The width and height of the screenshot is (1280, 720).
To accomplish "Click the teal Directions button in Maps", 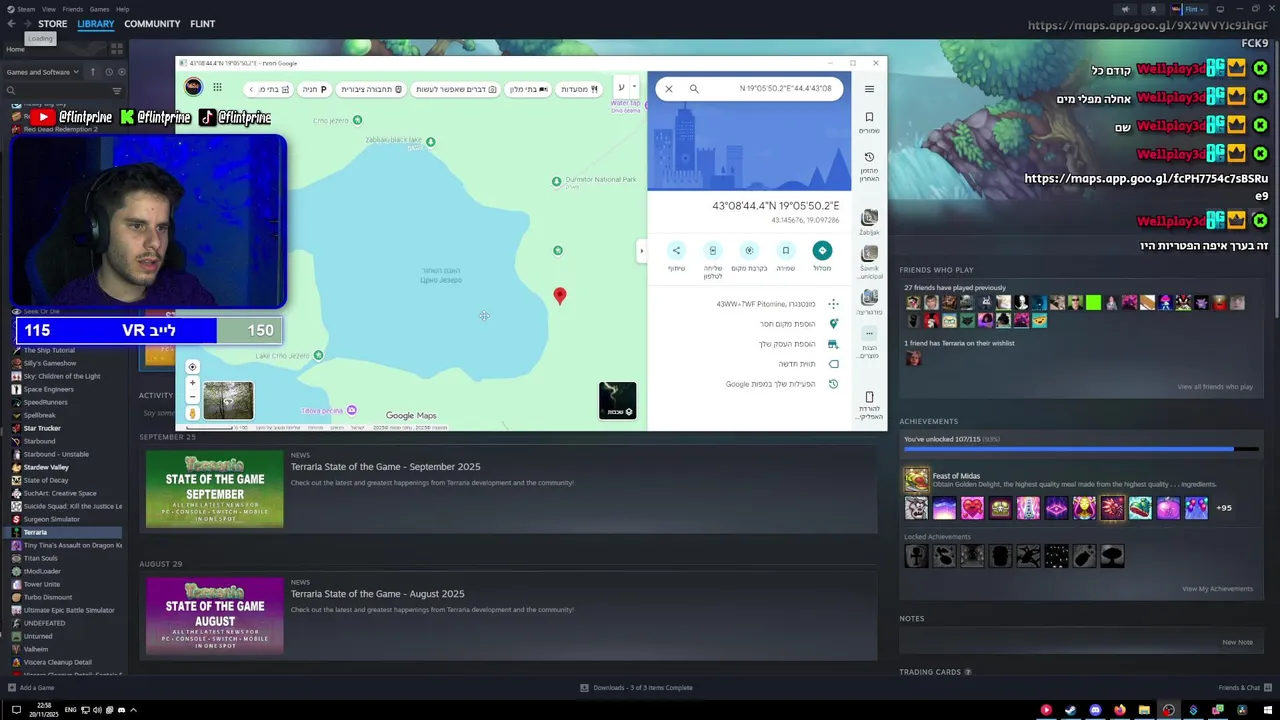I will (x=822, y=250).
